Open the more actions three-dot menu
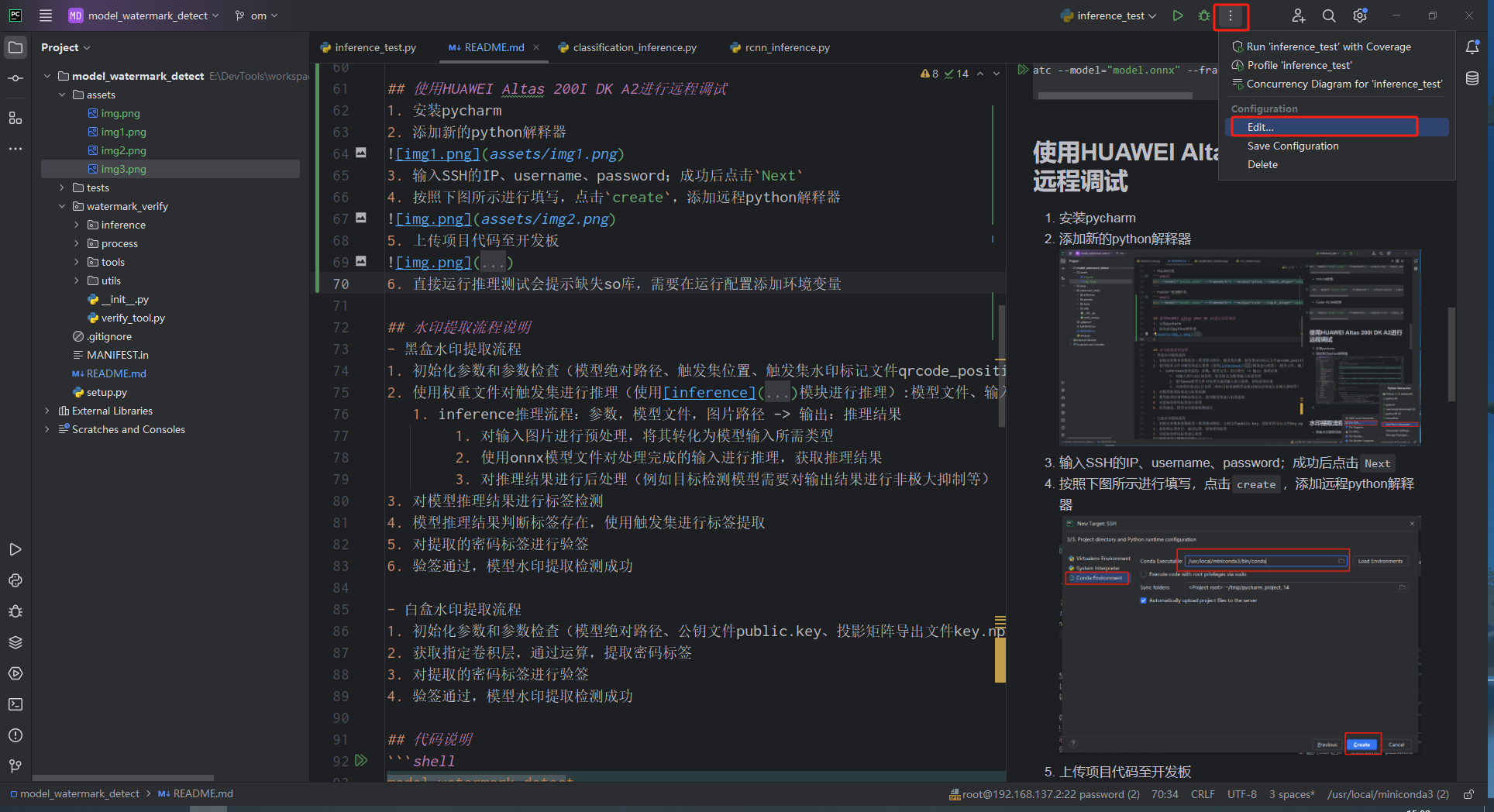 click(x=1231, y=15)
